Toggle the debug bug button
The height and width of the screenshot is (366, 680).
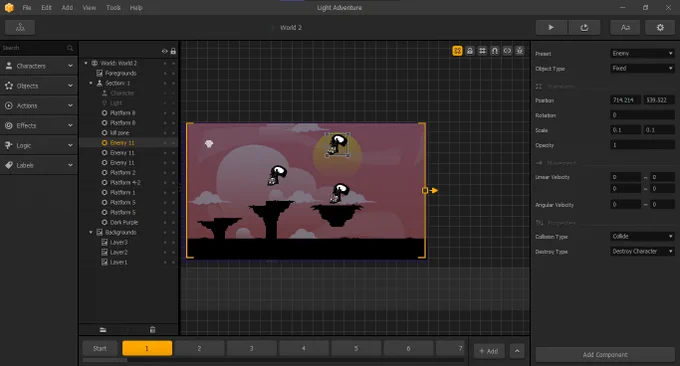point(520,51)
